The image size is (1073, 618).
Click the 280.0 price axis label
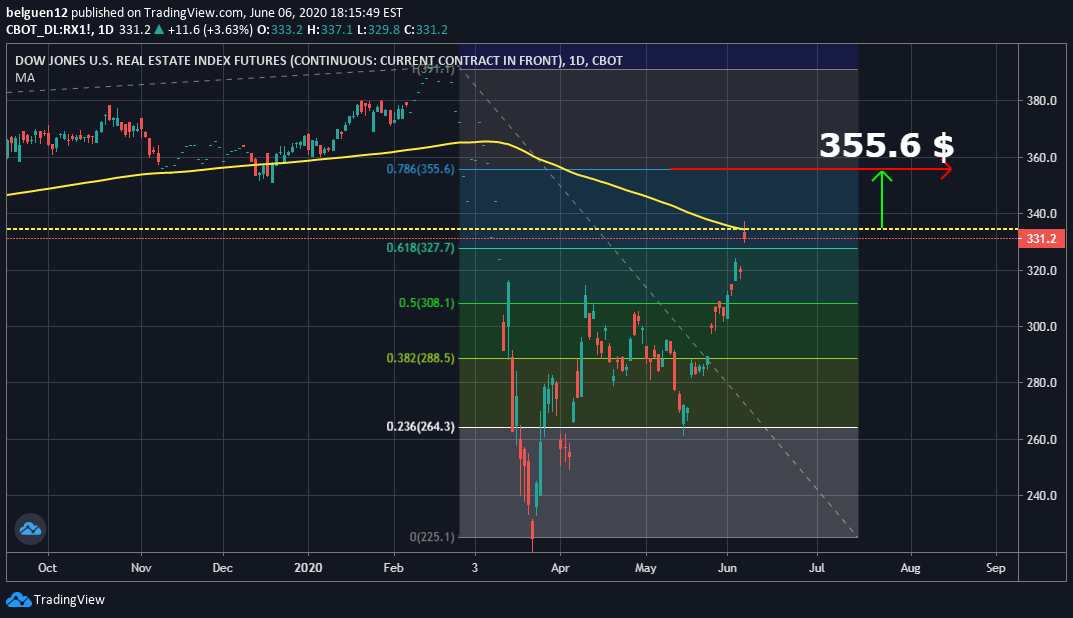[1042, 383]
